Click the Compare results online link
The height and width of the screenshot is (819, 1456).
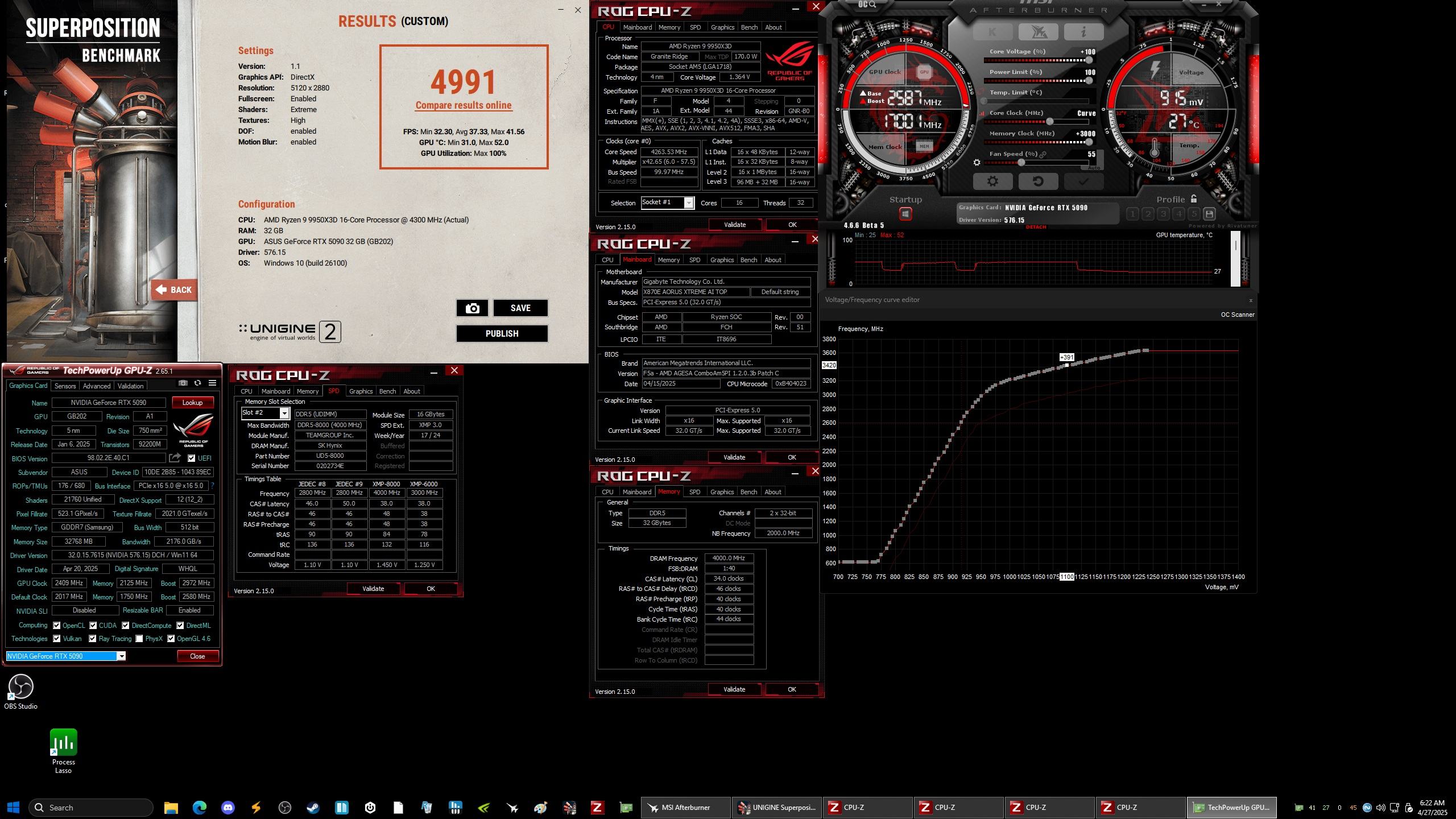[464, 105]
